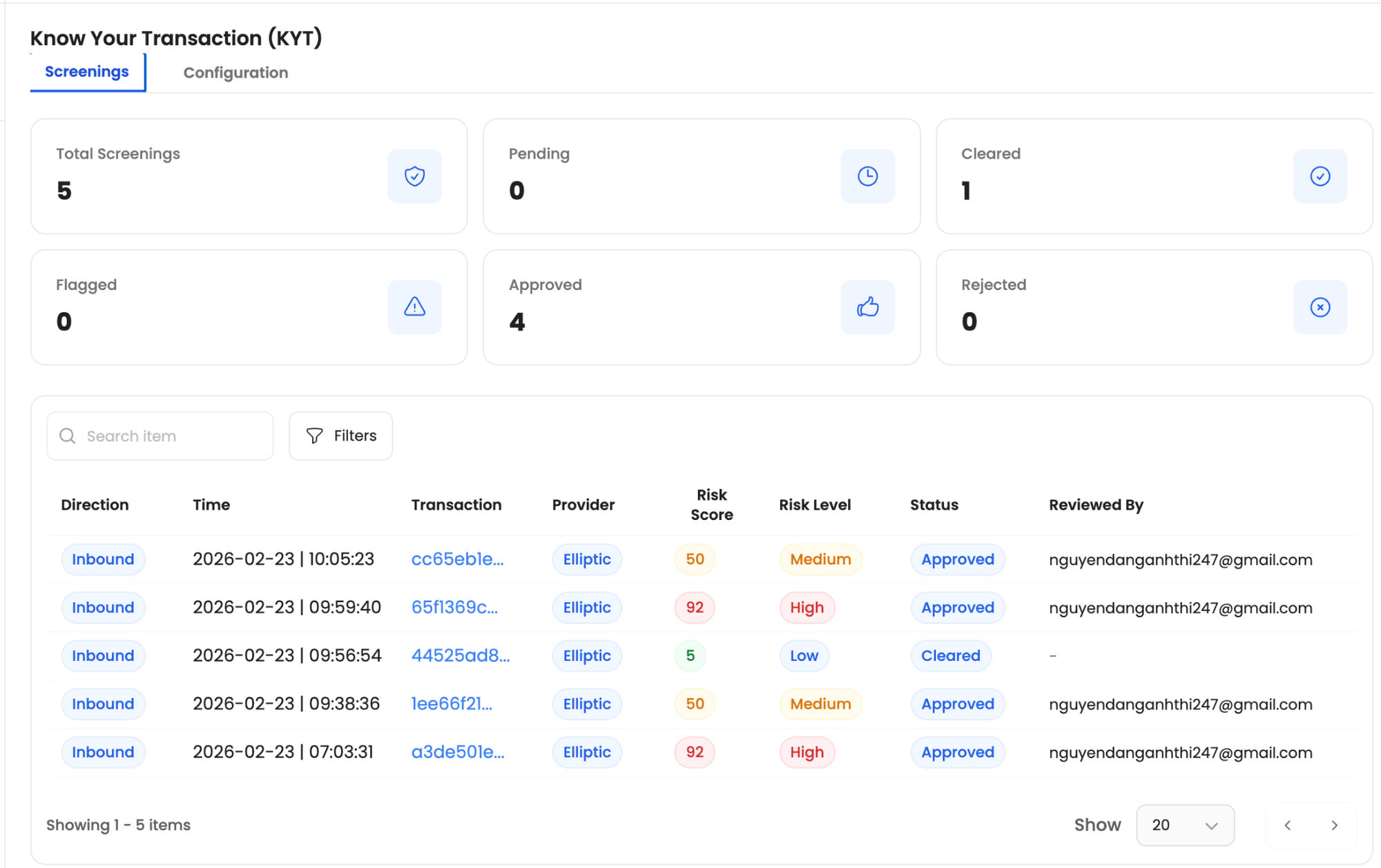Click Approved status in 09:59:40 row
The image size is (1381, 868).
click(958, 608)
